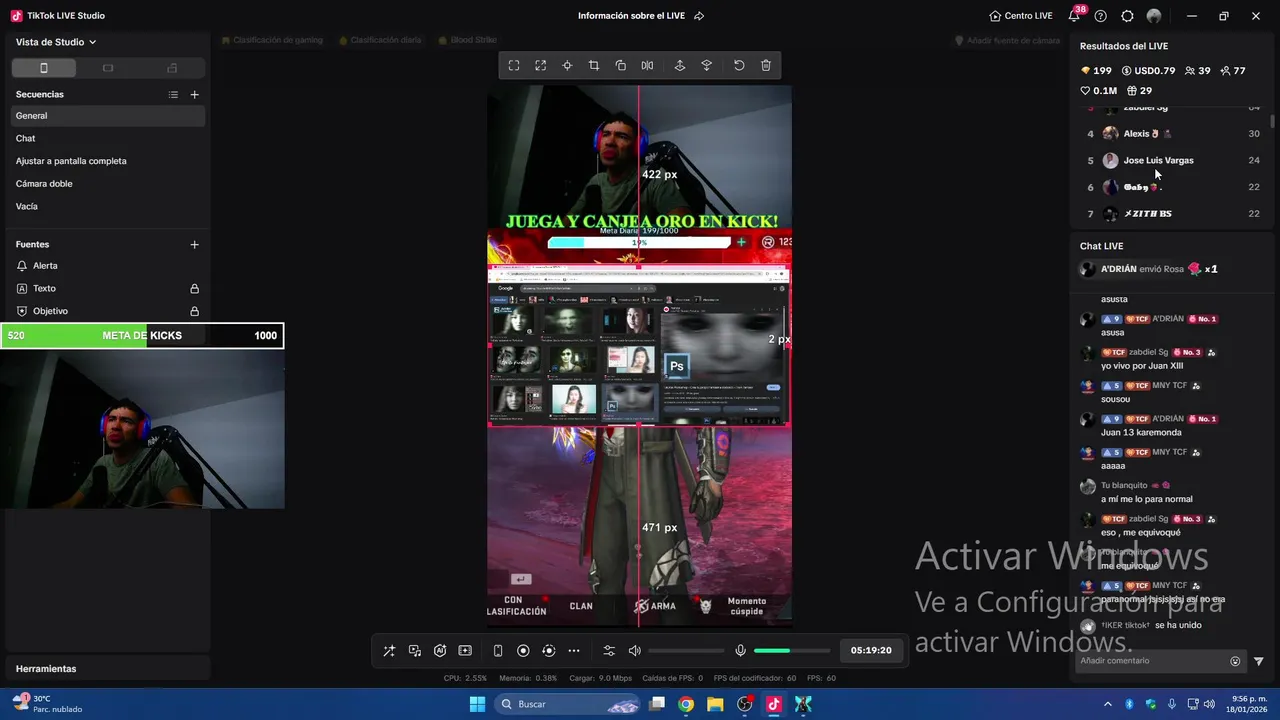
Task: Click the META DE KICKS goal bar
Action: click(142, 336)
